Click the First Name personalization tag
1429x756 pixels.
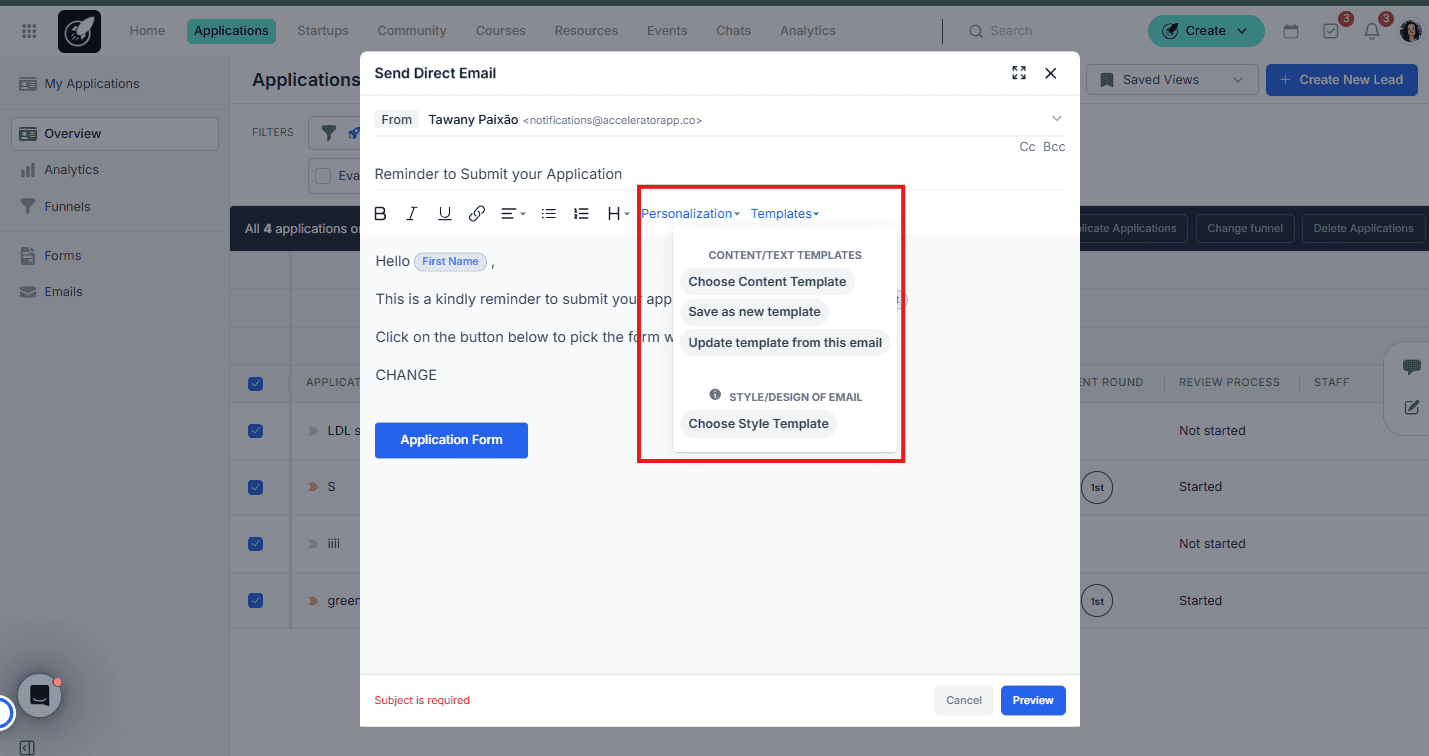pyautogui.click(x=450, y=261)
